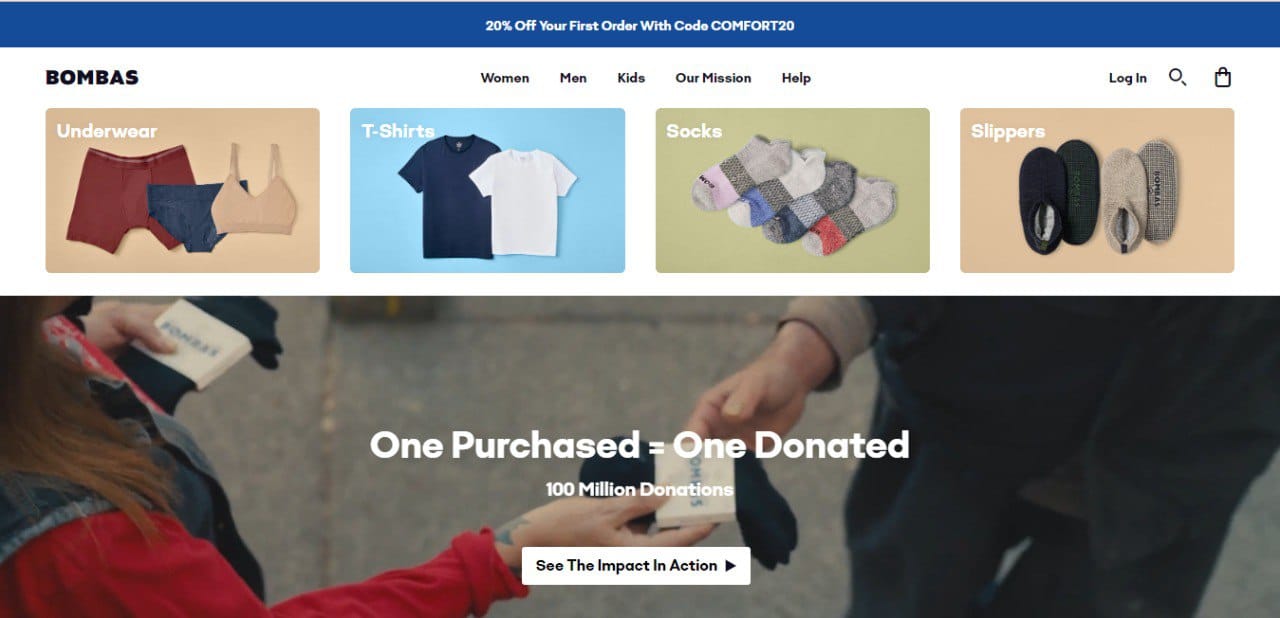Open the shopping bag cart icon
The height and width of the screenshot is (618, 1280).
[1222, 77]
